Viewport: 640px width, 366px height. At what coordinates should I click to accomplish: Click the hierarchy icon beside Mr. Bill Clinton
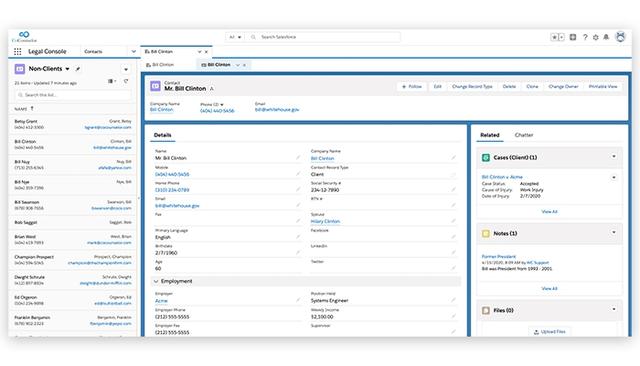[x=211, y=89]
